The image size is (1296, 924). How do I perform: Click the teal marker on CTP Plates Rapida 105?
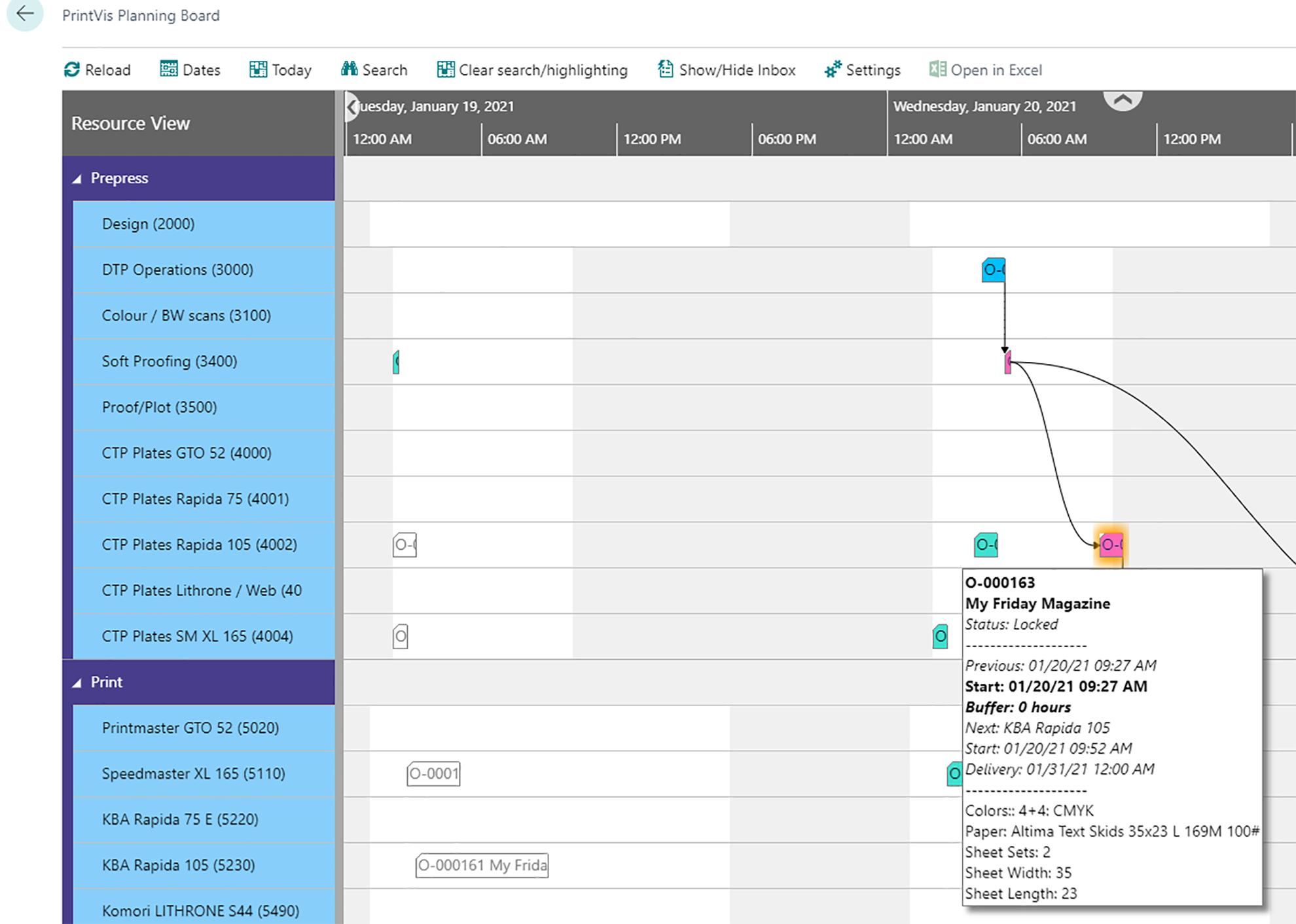986,544
